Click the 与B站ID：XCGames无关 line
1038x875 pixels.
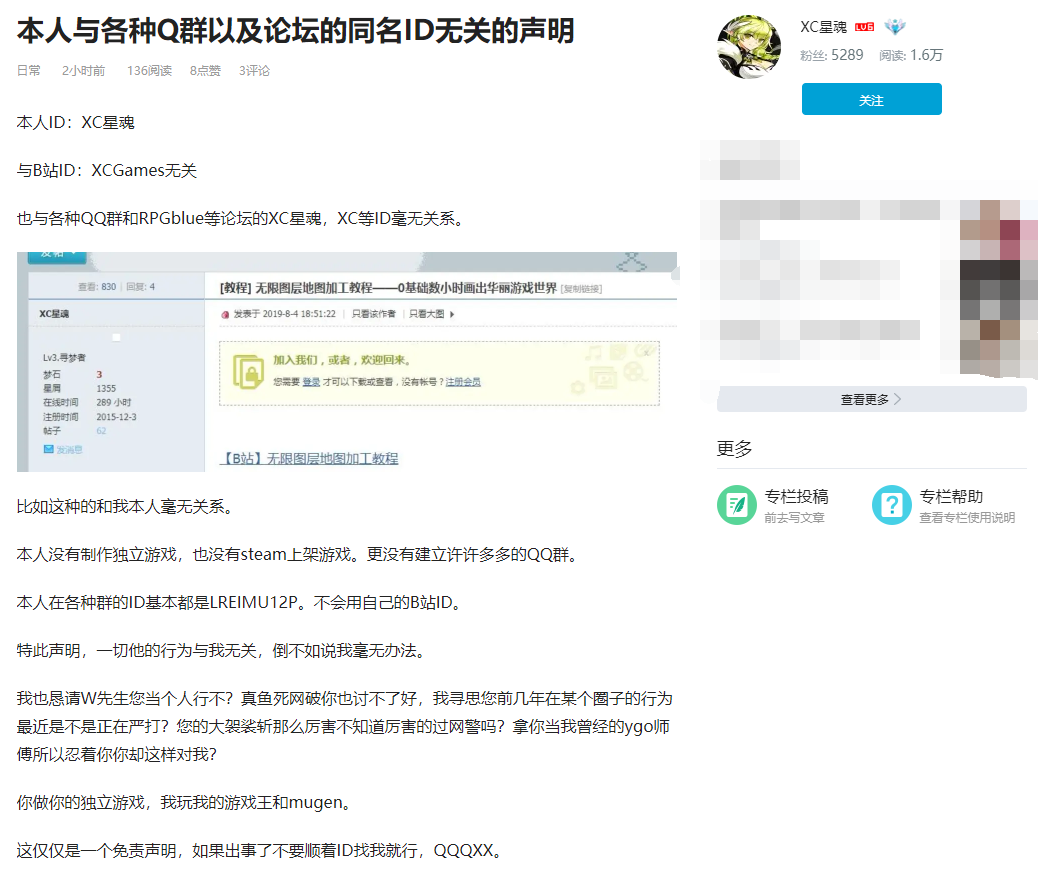click(x=107, y=171)
